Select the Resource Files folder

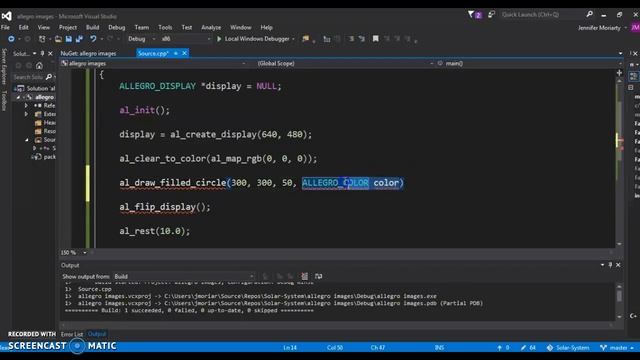[45, 131]
